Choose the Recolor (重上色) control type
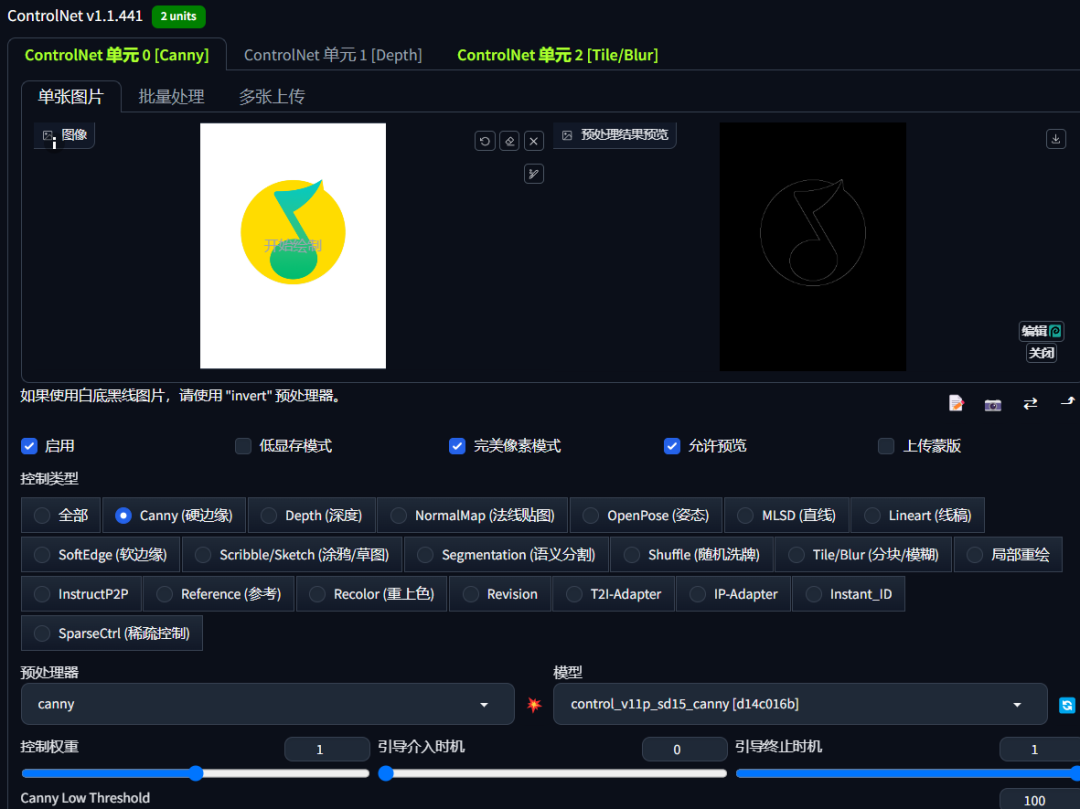Viewport: 1080px width, 809px height. (372, 593)
